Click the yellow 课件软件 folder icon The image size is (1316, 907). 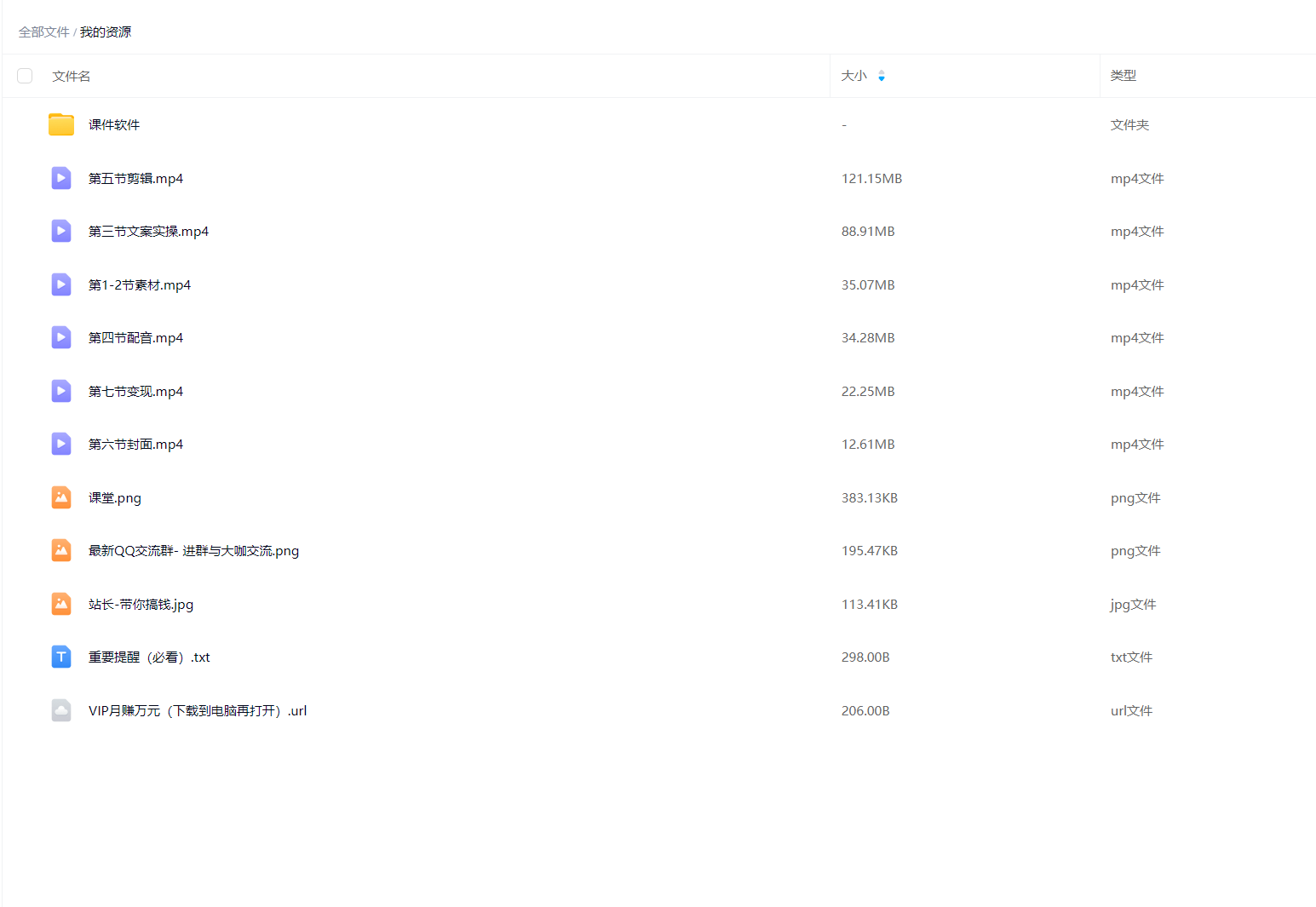click(61, 125)
